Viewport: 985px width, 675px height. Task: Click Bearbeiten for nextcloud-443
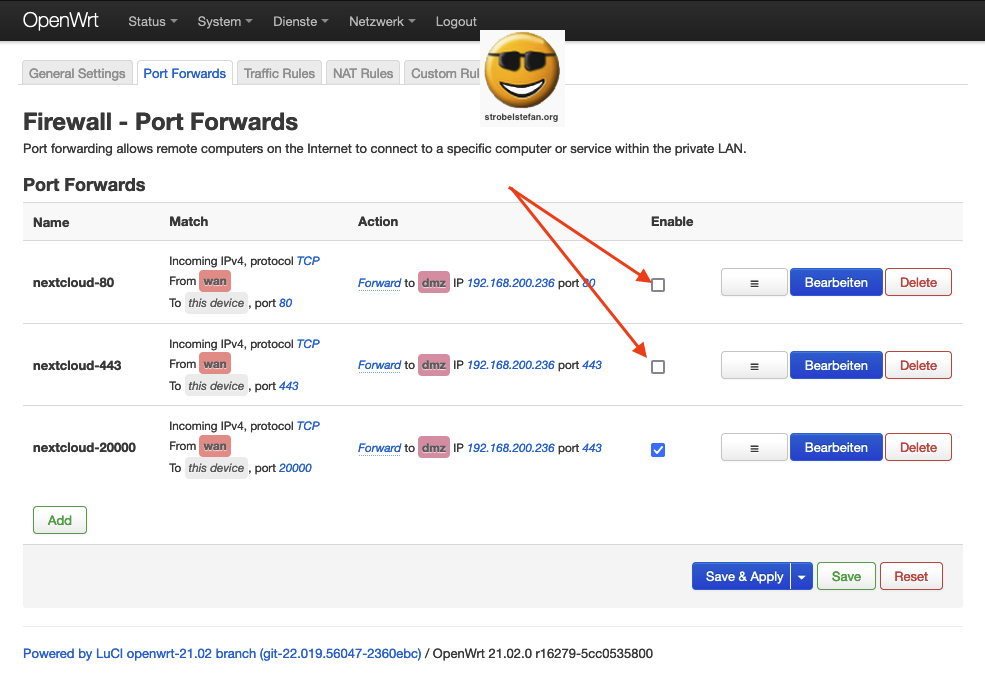pos(836,364)
